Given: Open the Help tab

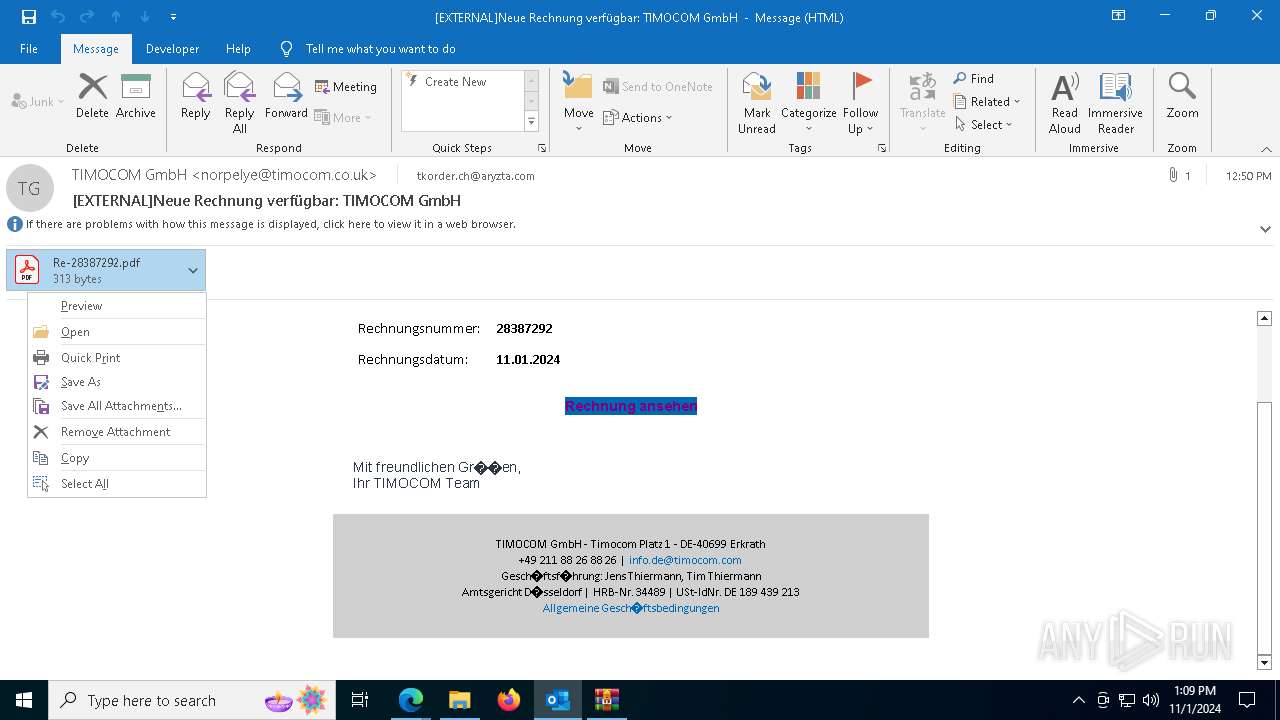Looking at the screenshot, I should pyautogui.click(x=238, y=48).
